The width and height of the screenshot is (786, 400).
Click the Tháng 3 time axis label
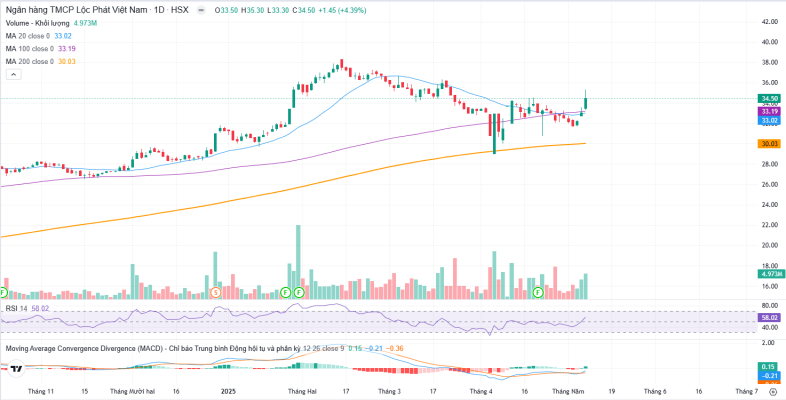(x=389, y=391)
